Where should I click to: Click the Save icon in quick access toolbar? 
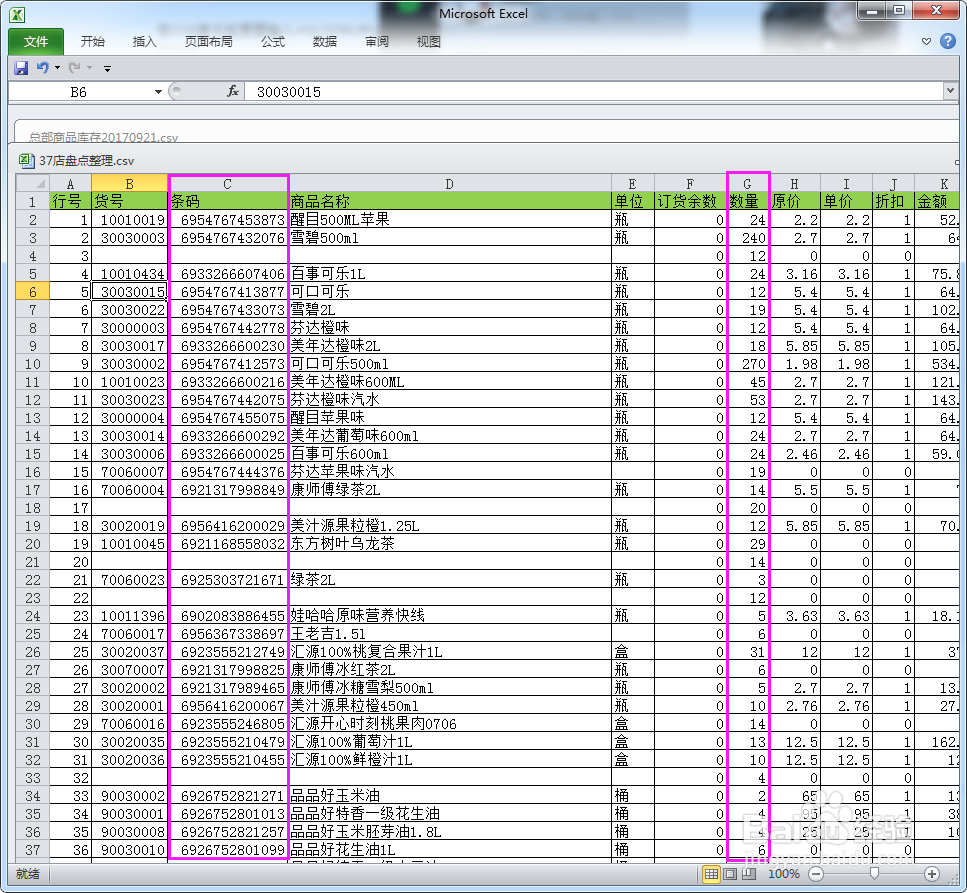pos(21,68)
